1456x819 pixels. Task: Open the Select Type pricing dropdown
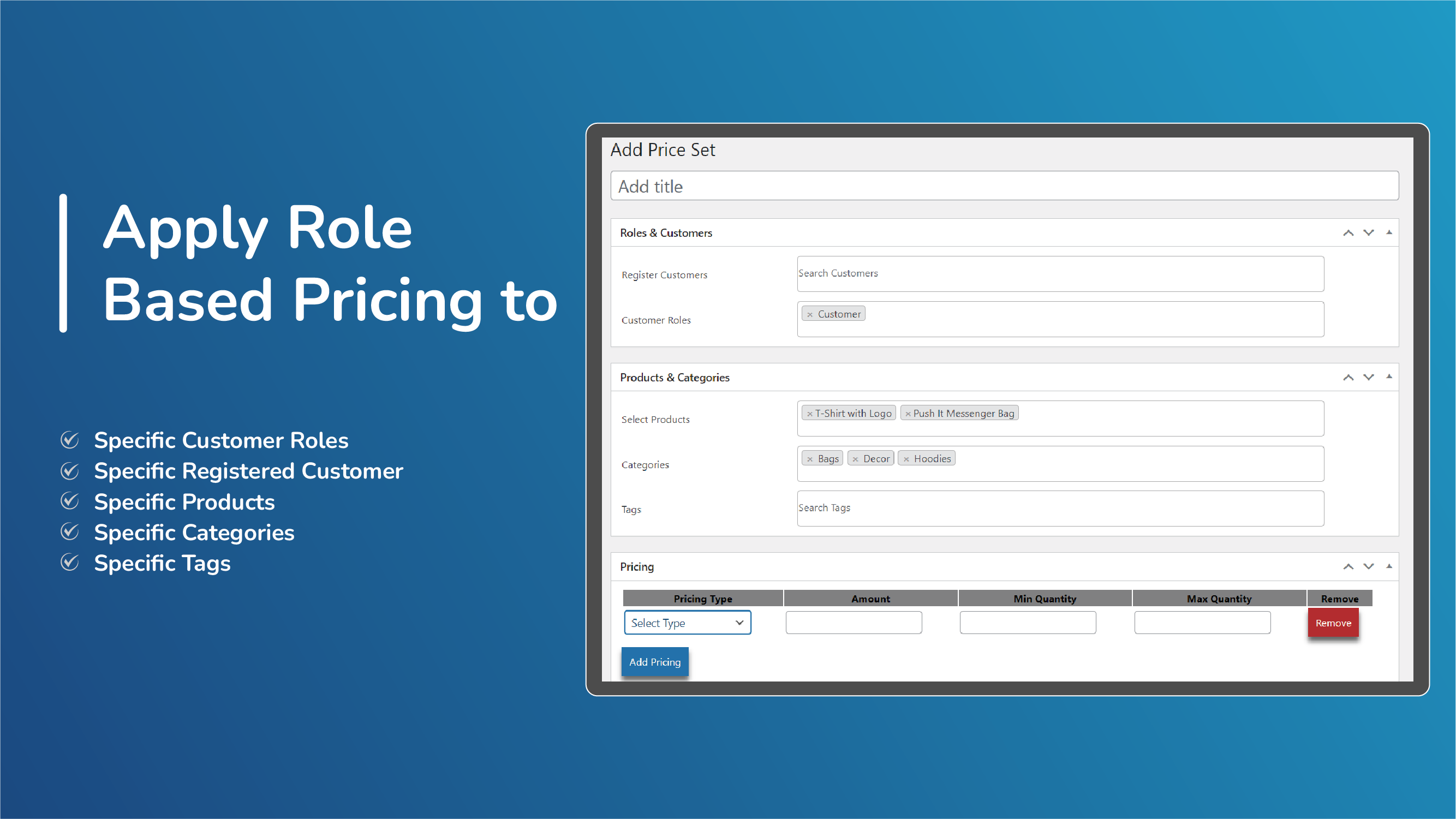[687, 623]
